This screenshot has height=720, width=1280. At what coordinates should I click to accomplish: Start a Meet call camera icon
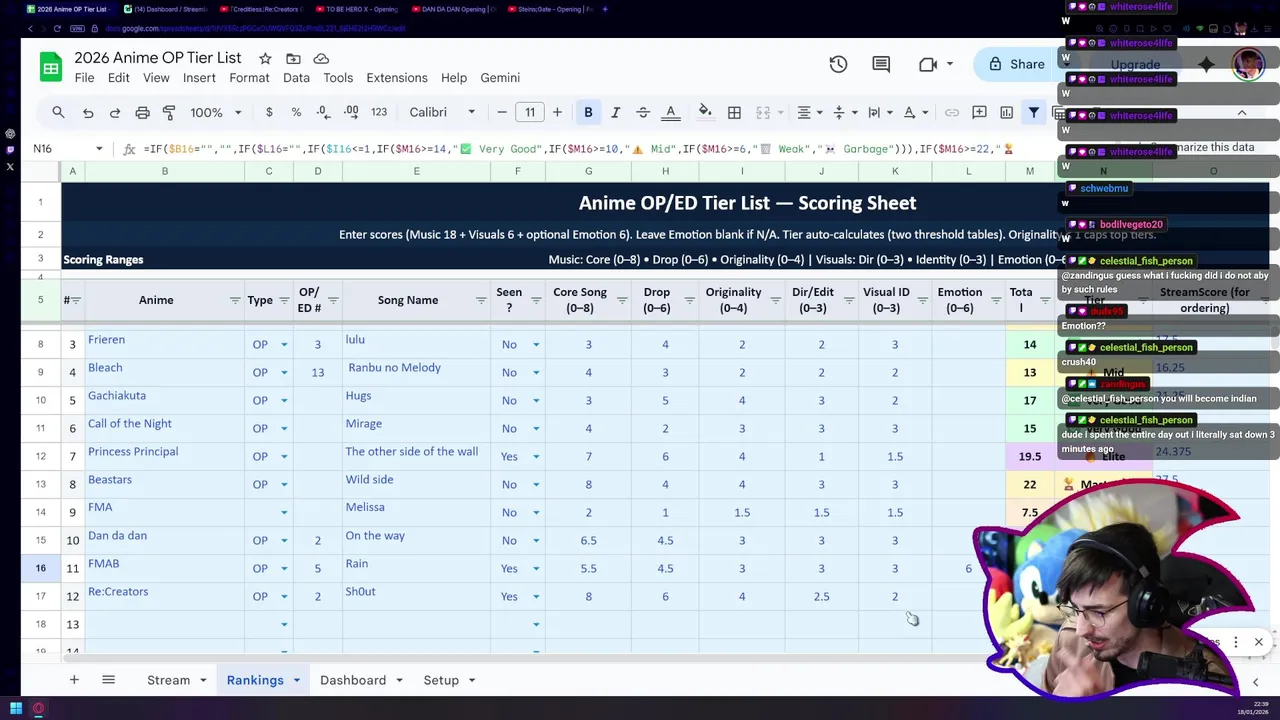point(927,64)
